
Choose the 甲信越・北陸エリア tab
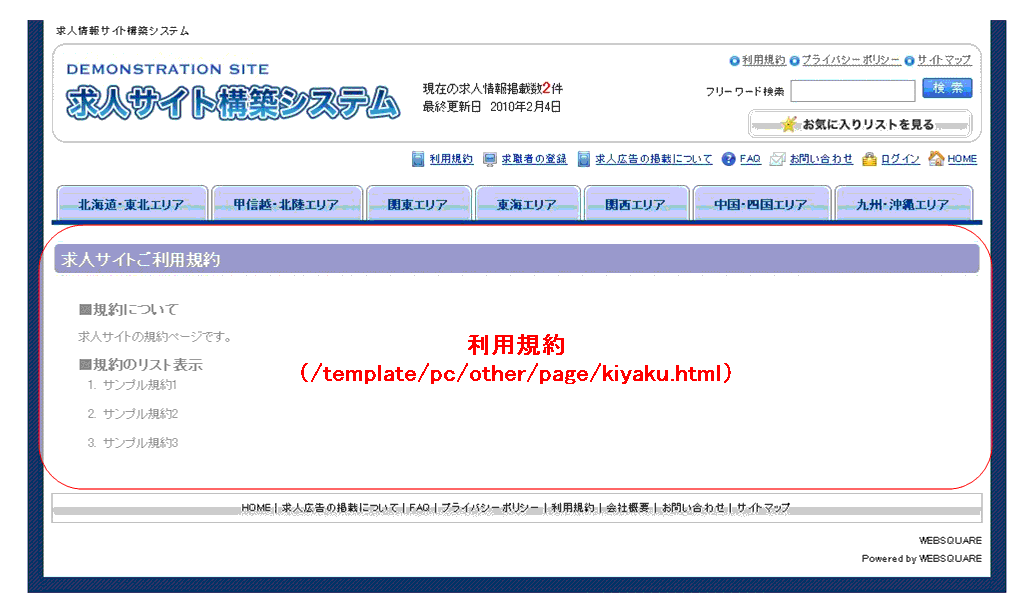click(287, 204)
